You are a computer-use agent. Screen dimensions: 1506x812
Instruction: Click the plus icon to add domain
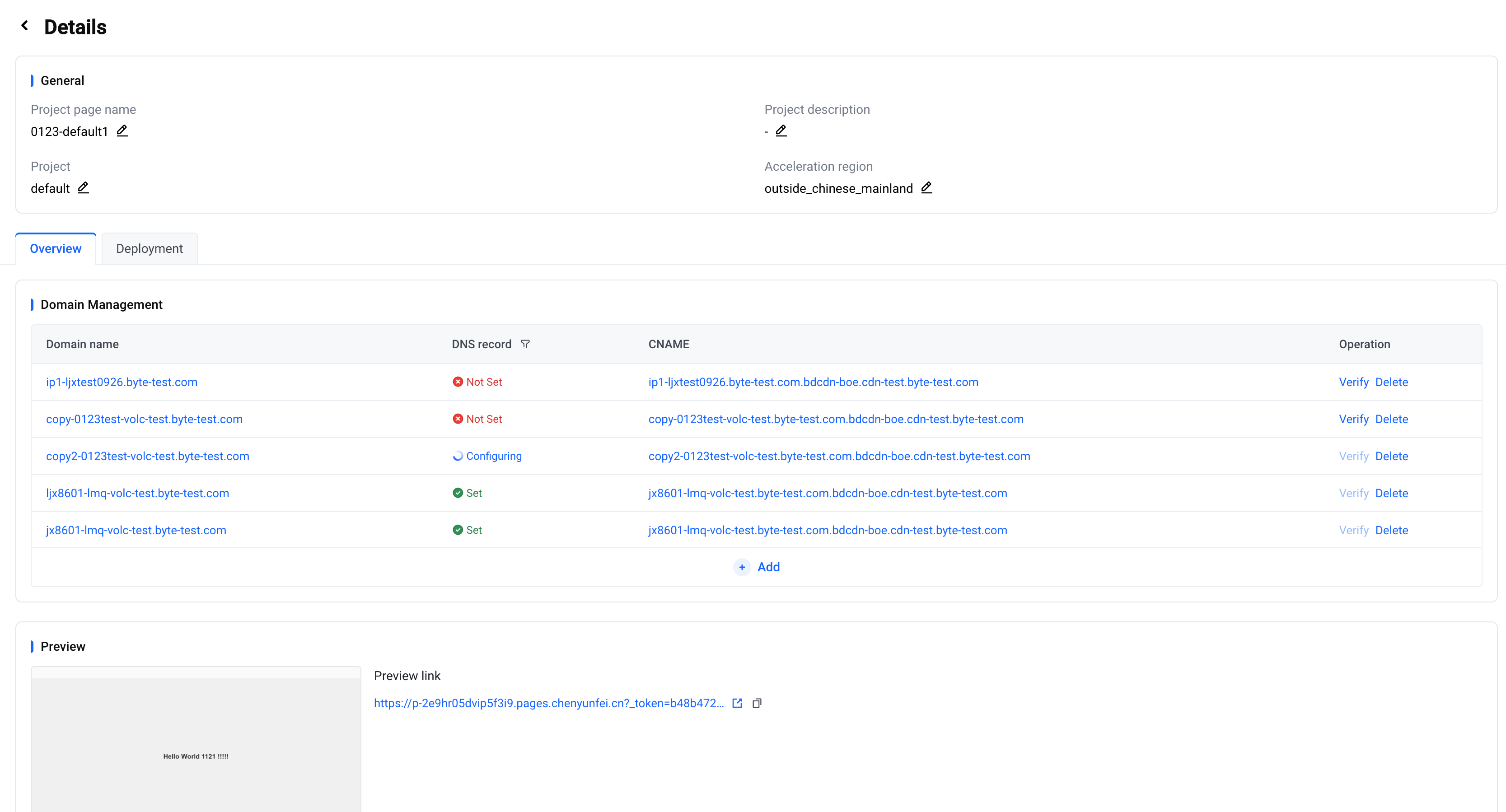[742, 567]
